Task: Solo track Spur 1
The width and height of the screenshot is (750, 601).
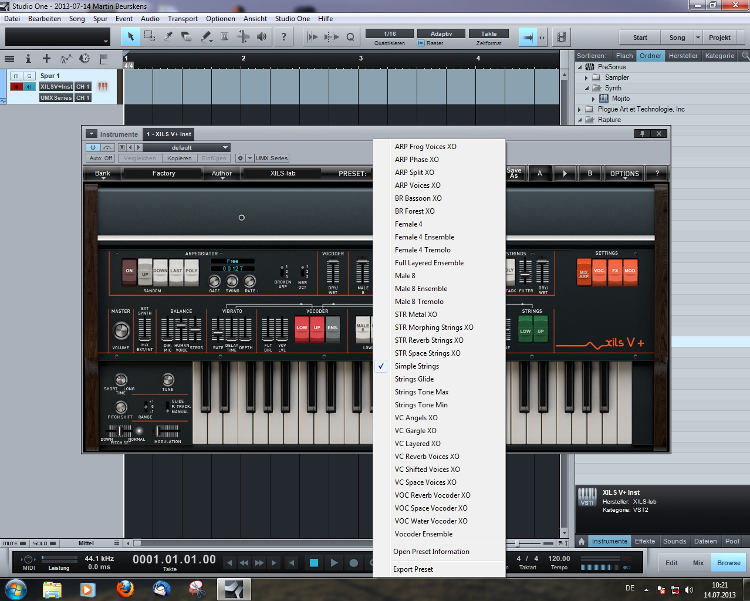Action: 29,76
